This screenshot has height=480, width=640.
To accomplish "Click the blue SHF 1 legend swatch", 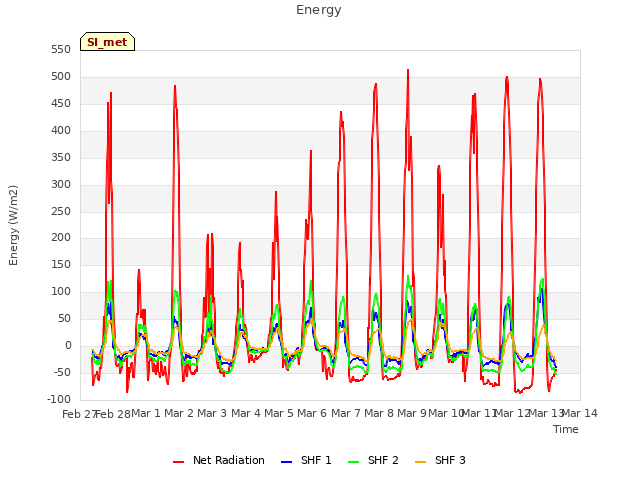I will pyautogui.click(x=287, y=462).
